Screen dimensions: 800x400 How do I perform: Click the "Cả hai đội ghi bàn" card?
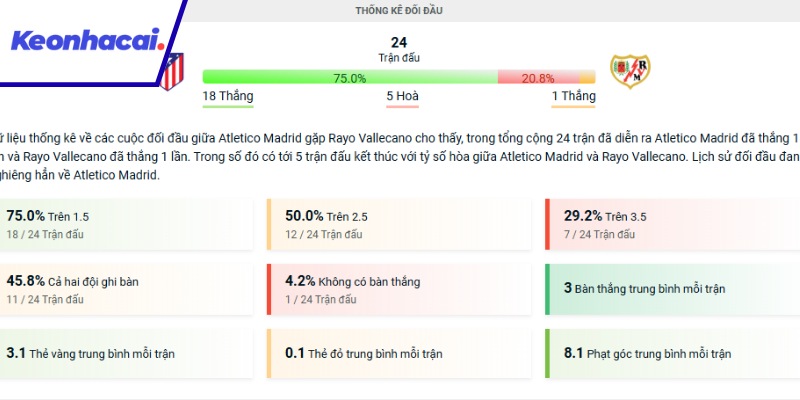point(127,290)
